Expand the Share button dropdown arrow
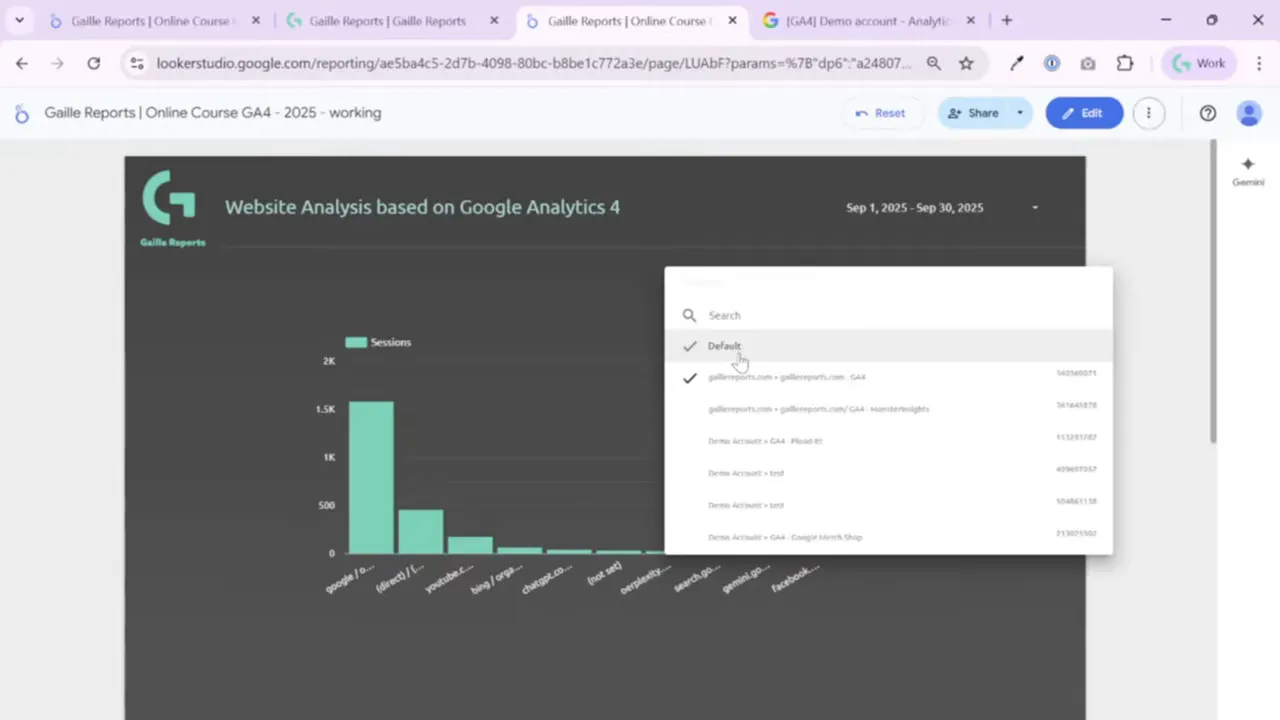The height and width of the screenshot is (720, 1280). coord(1020,113)
